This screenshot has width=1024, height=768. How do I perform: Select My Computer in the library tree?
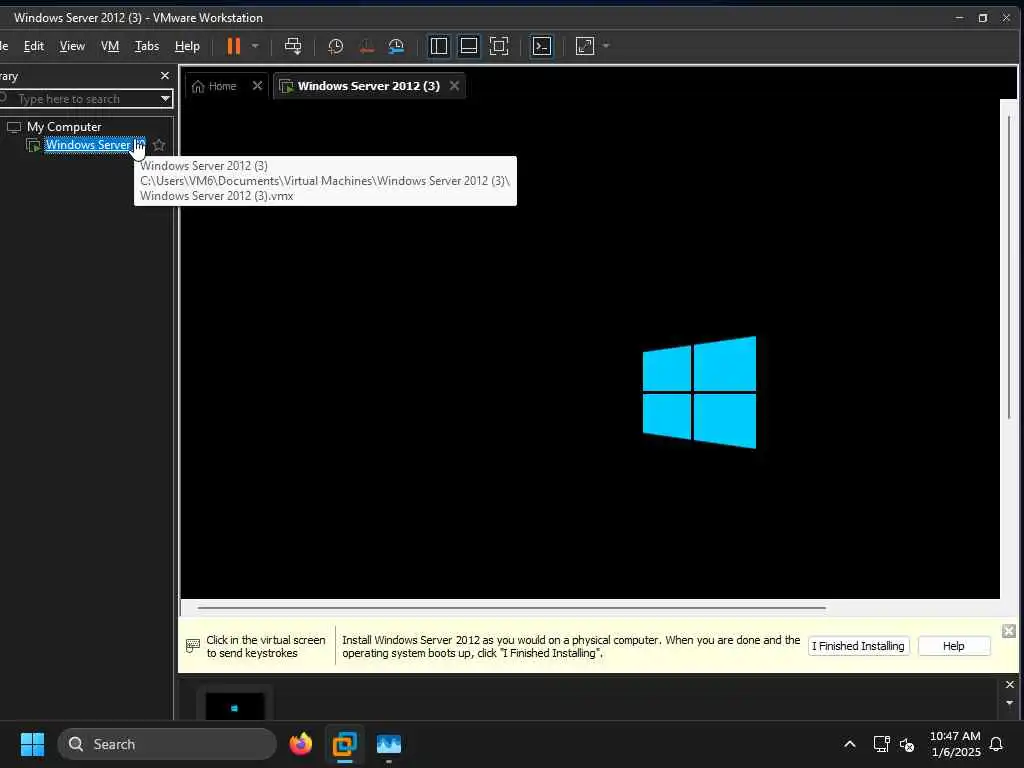click(64, 127)
